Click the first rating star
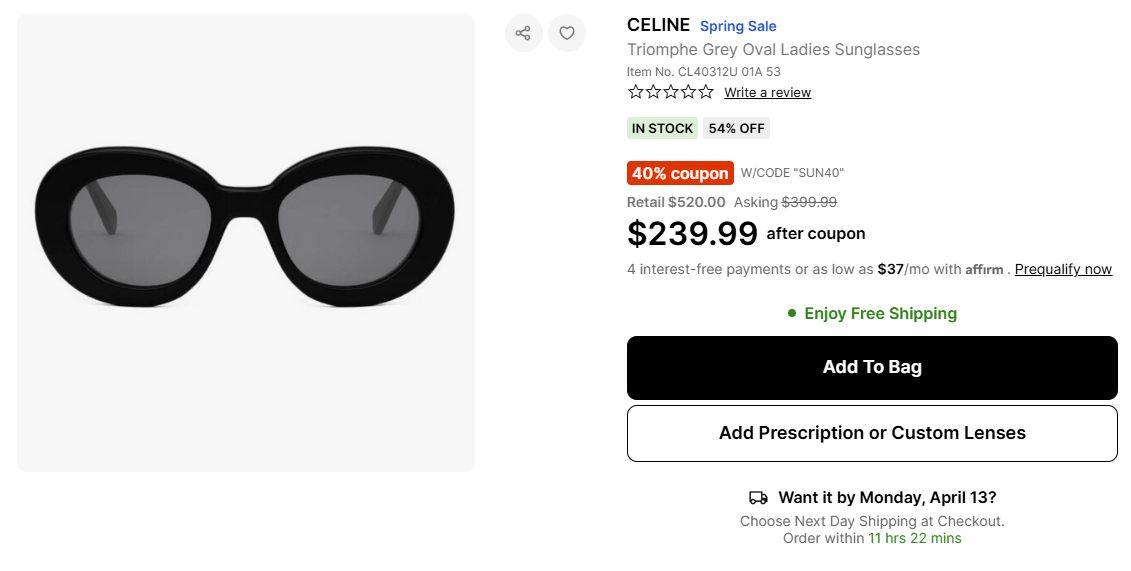Viewport: 1131px width, 571px height. point(636,92)
